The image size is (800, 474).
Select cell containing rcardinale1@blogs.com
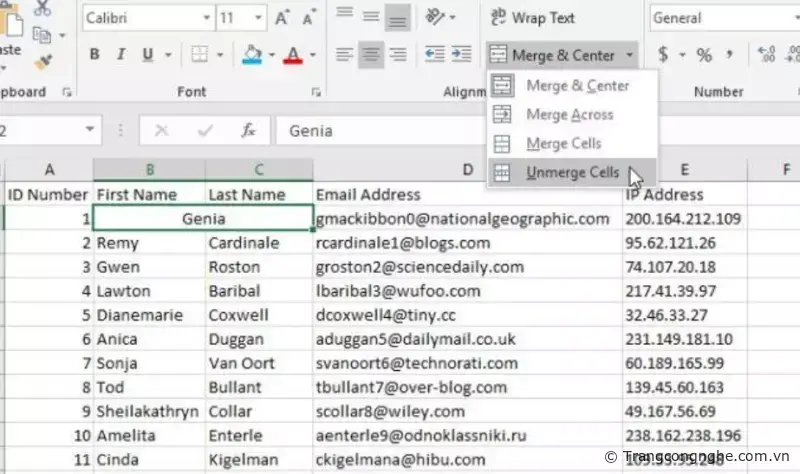[402, 243]
